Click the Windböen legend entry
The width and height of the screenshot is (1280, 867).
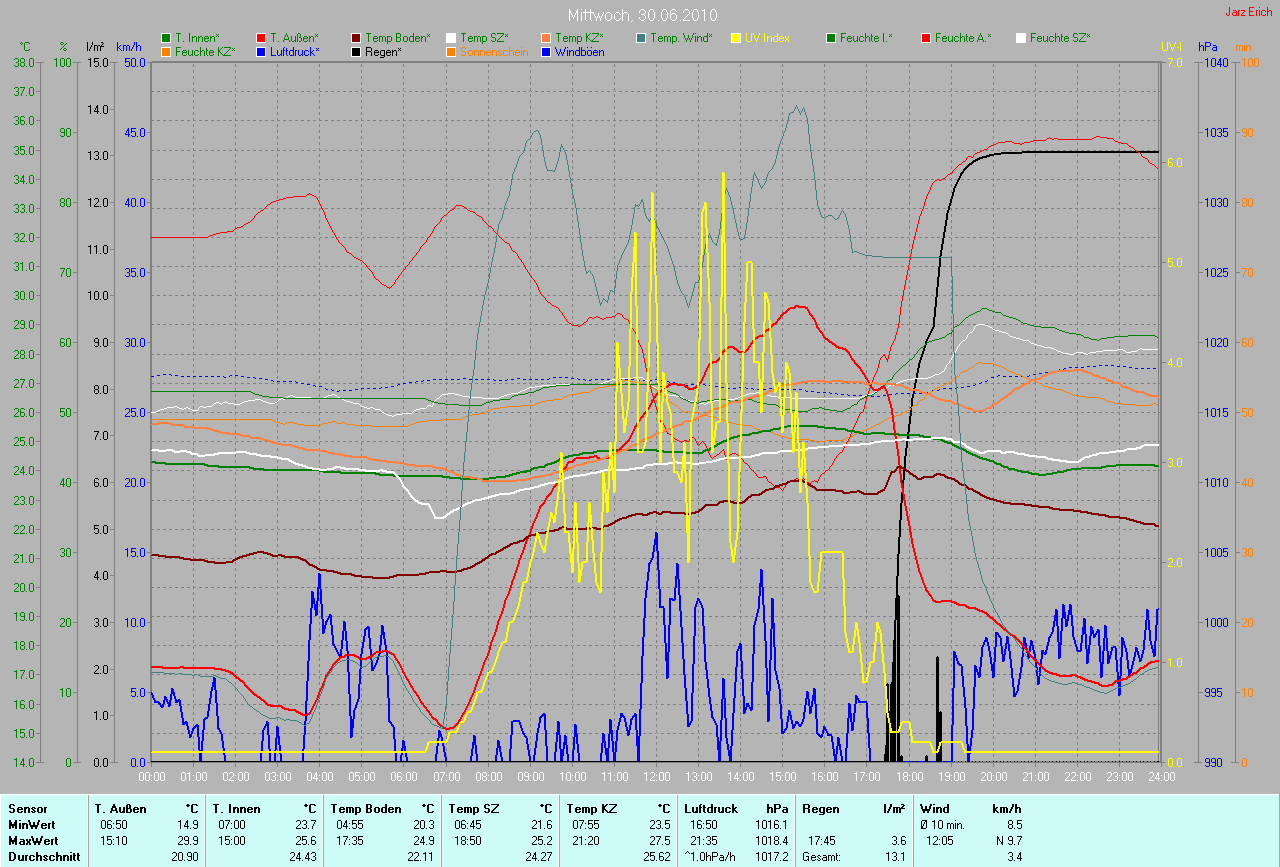(x=572, y=51)
